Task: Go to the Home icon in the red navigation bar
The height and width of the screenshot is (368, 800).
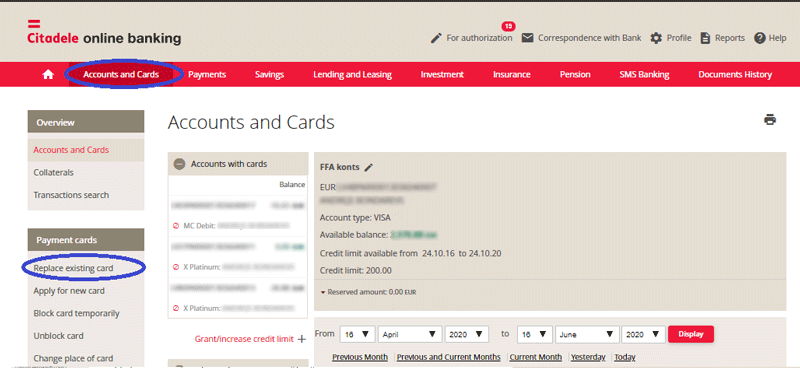Action: coord(48,75)
